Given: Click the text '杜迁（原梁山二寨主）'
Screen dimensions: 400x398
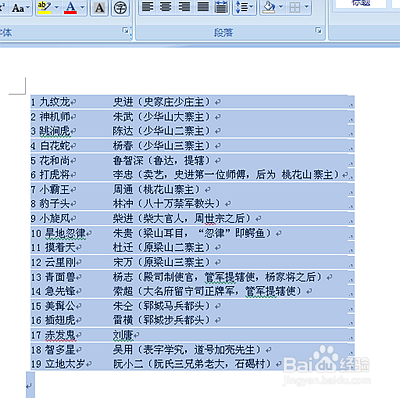Looking at the screenshot, I should click(162, 247).
